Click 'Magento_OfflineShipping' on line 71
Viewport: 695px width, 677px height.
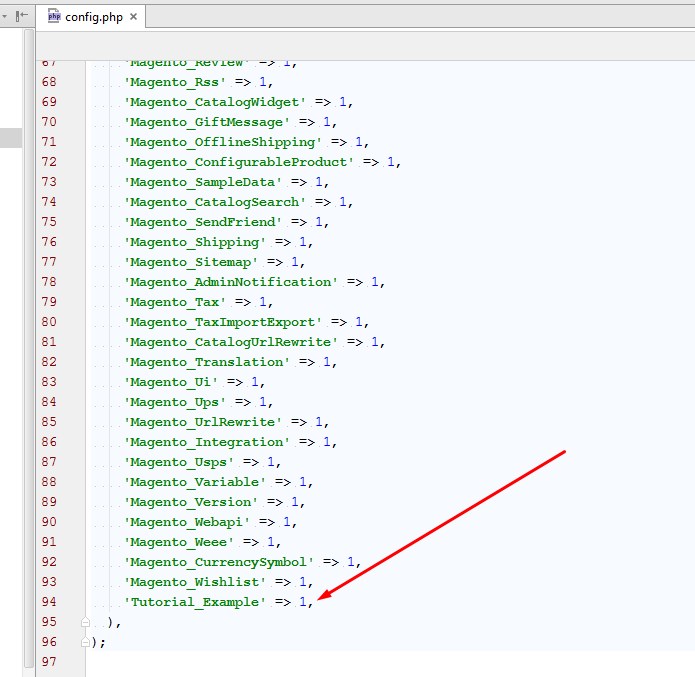point(223,142)
